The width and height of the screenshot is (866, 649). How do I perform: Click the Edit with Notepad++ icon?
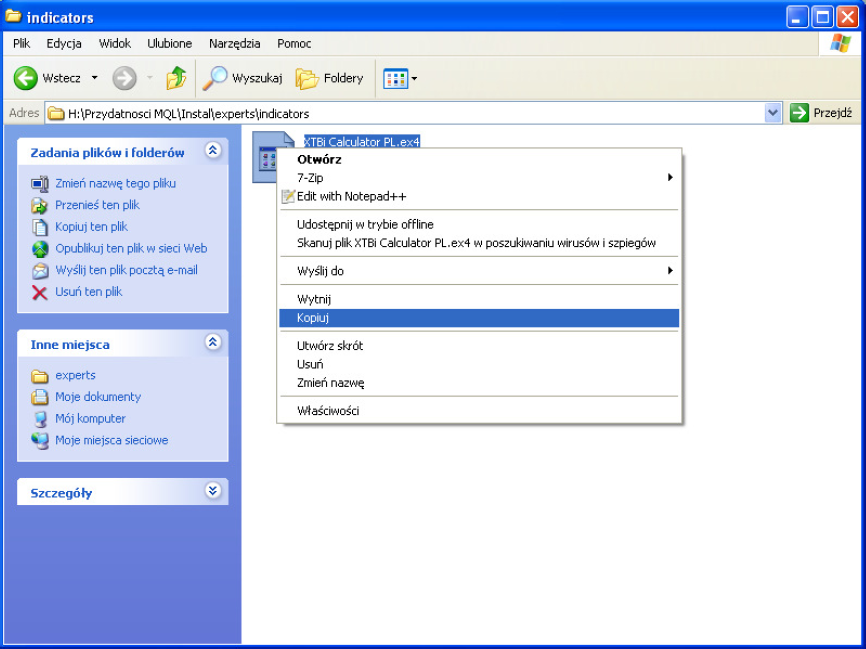289,197
